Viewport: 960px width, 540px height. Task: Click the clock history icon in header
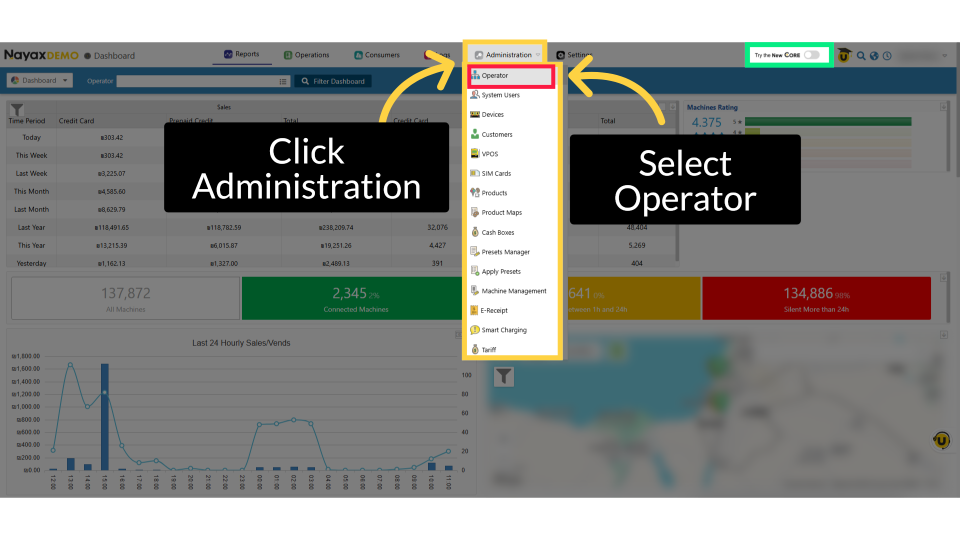(887, 56)
